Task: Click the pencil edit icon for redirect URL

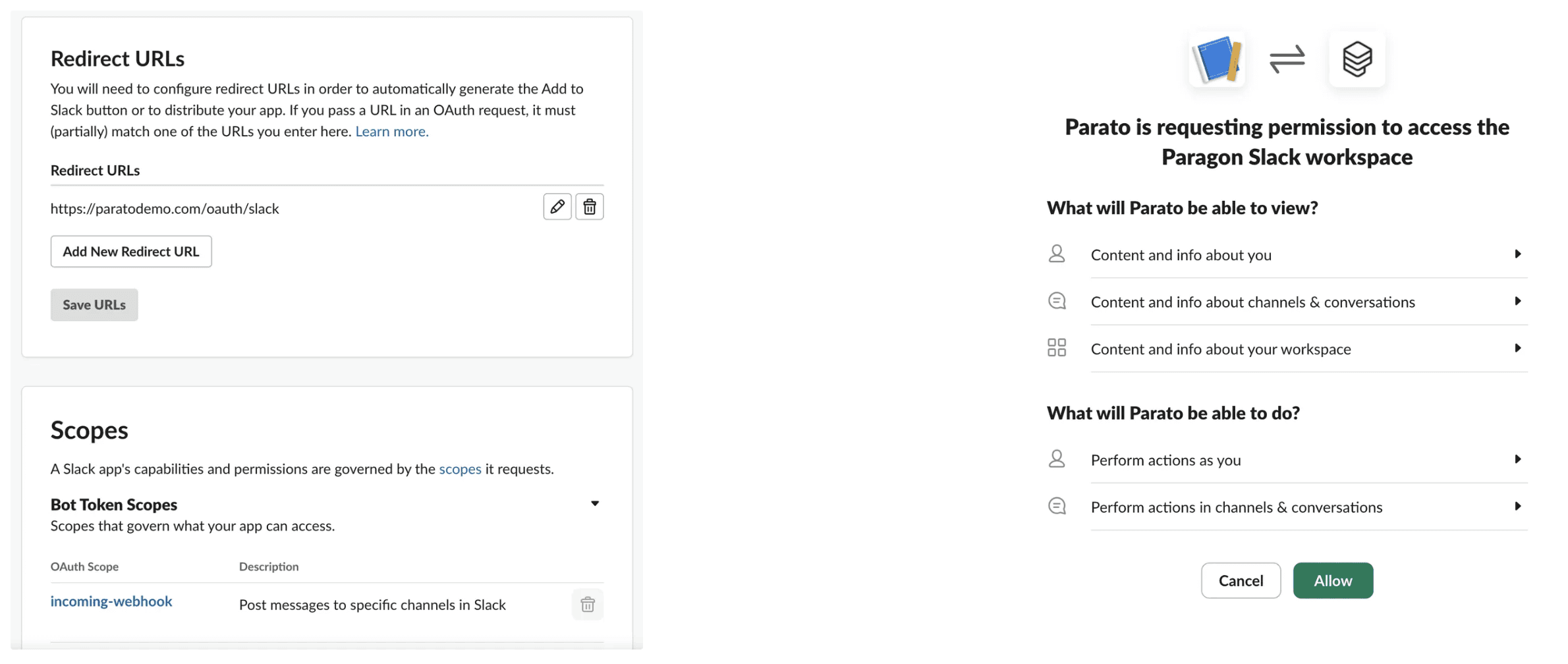Action: (x=557, y=207)
